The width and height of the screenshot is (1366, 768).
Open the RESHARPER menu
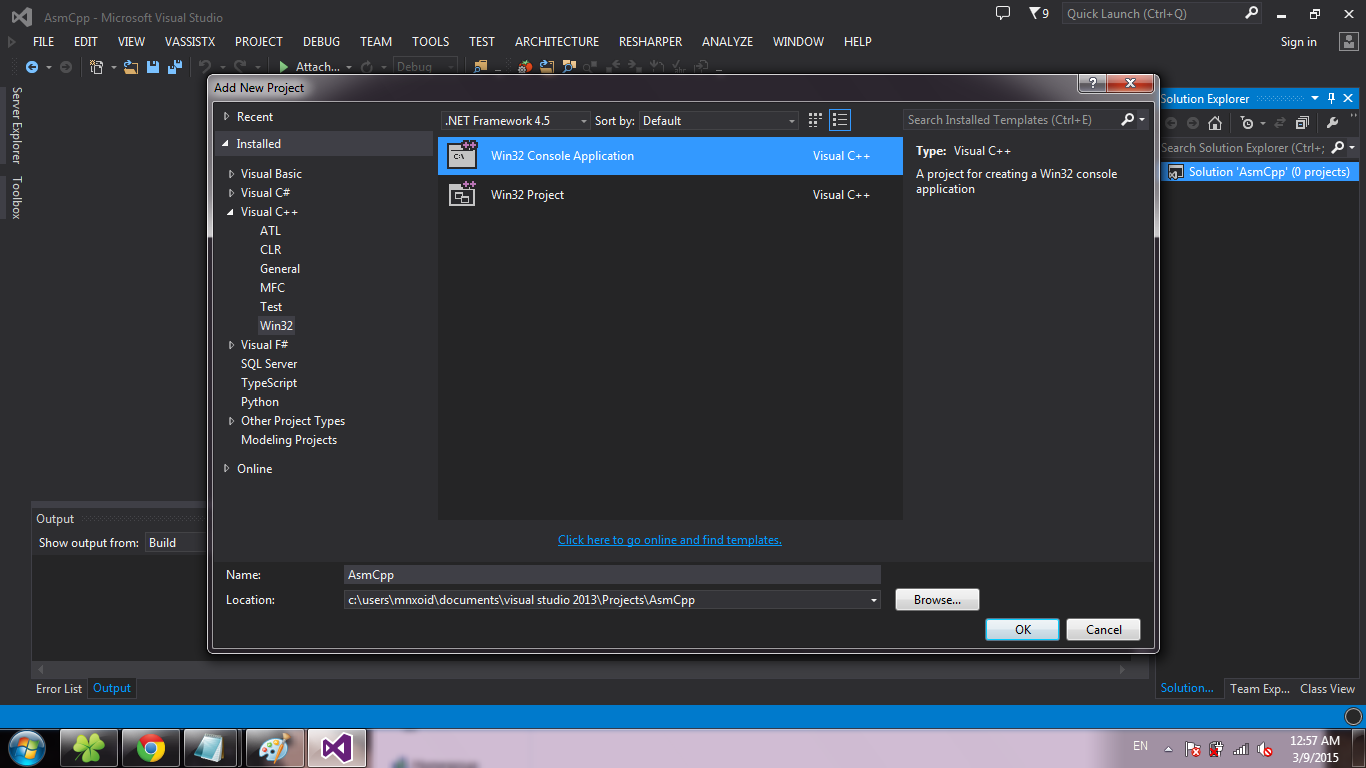pos(650,42)
